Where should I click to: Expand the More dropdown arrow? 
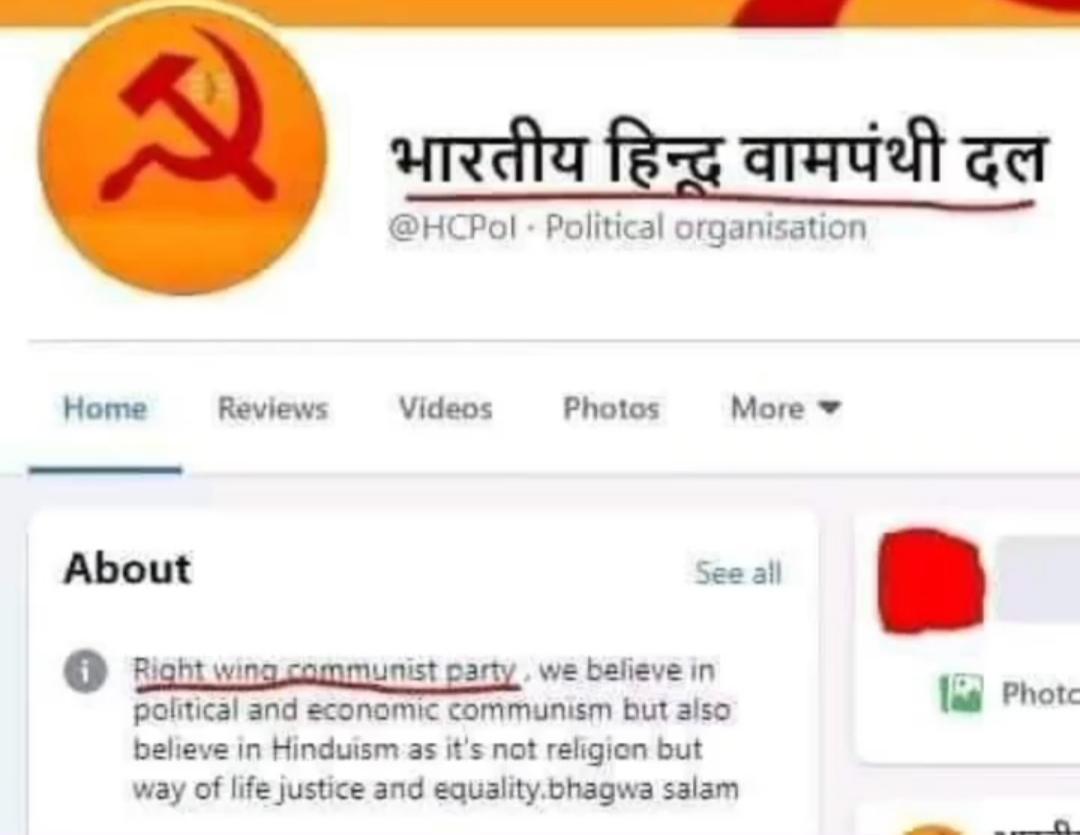[830, 406]
